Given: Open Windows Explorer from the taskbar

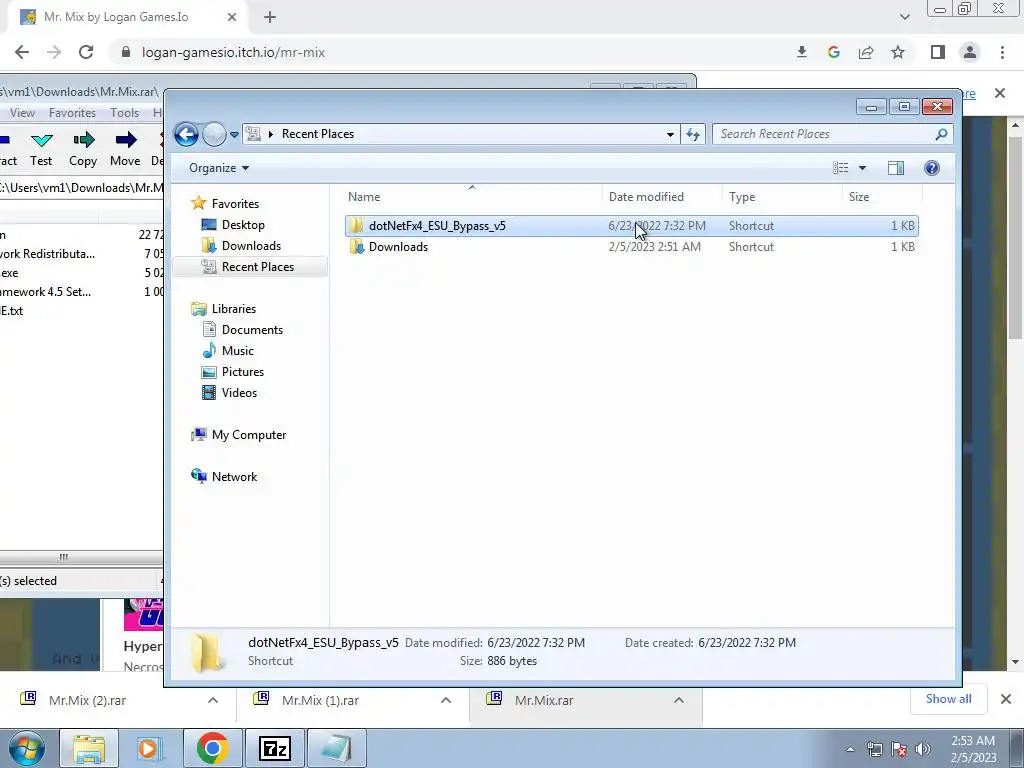Looking at the screenshot, I should [89, 748].
